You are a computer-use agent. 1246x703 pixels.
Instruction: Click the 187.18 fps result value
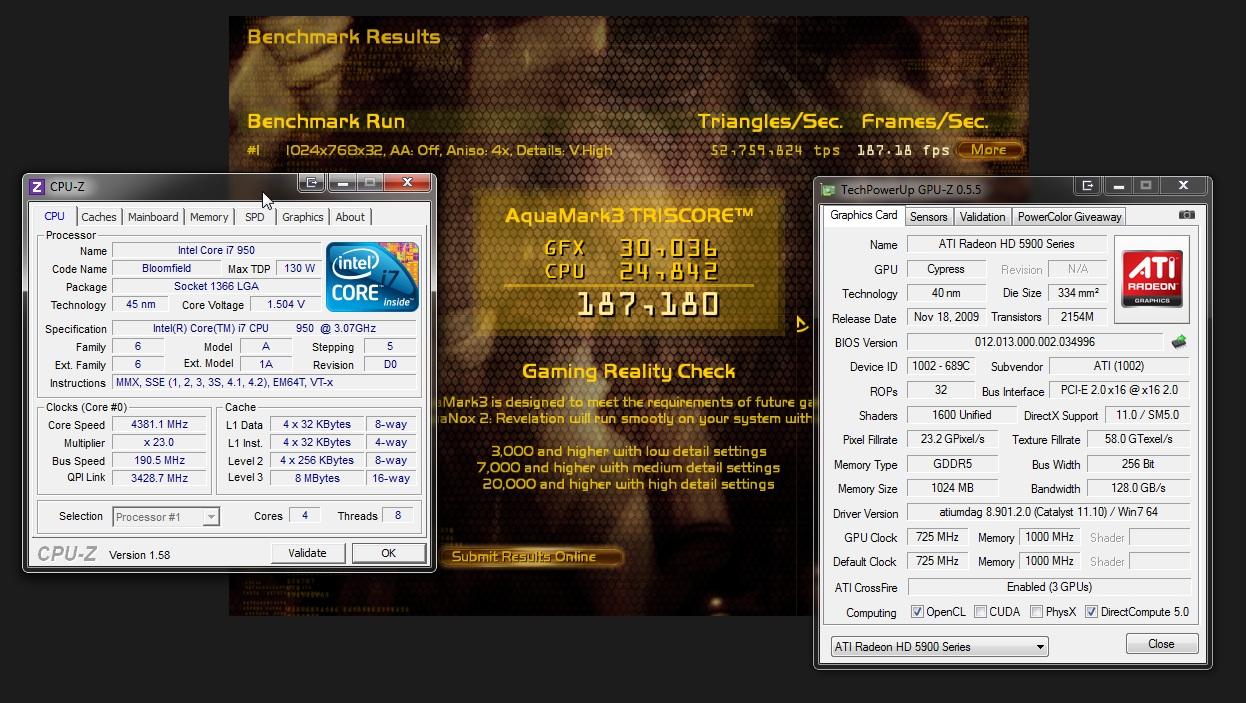click(x=903, y=150)
